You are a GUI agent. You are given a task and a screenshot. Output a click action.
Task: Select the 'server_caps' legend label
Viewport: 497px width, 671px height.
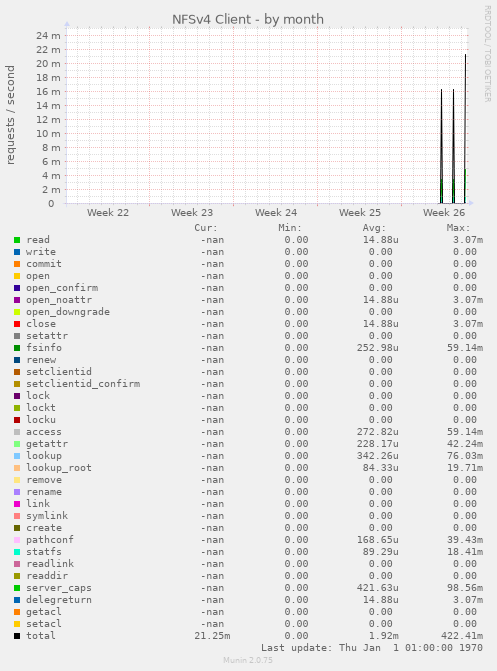coord(59,588)
